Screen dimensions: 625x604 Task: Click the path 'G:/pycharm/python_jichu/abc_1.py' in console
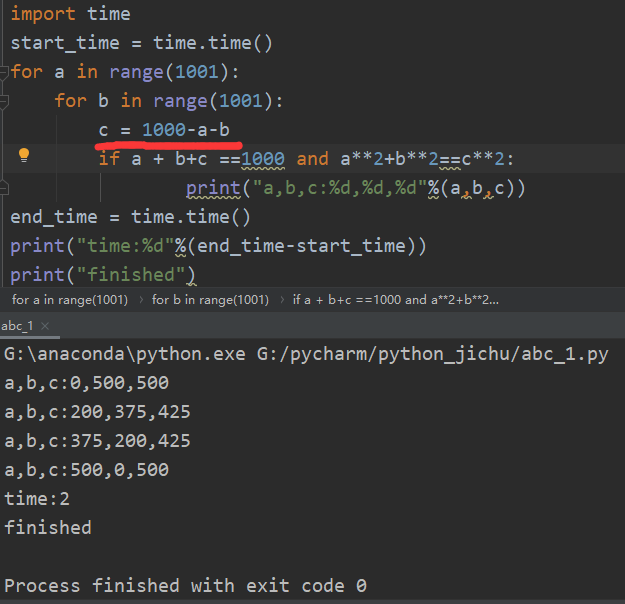(x=432, y=354)
